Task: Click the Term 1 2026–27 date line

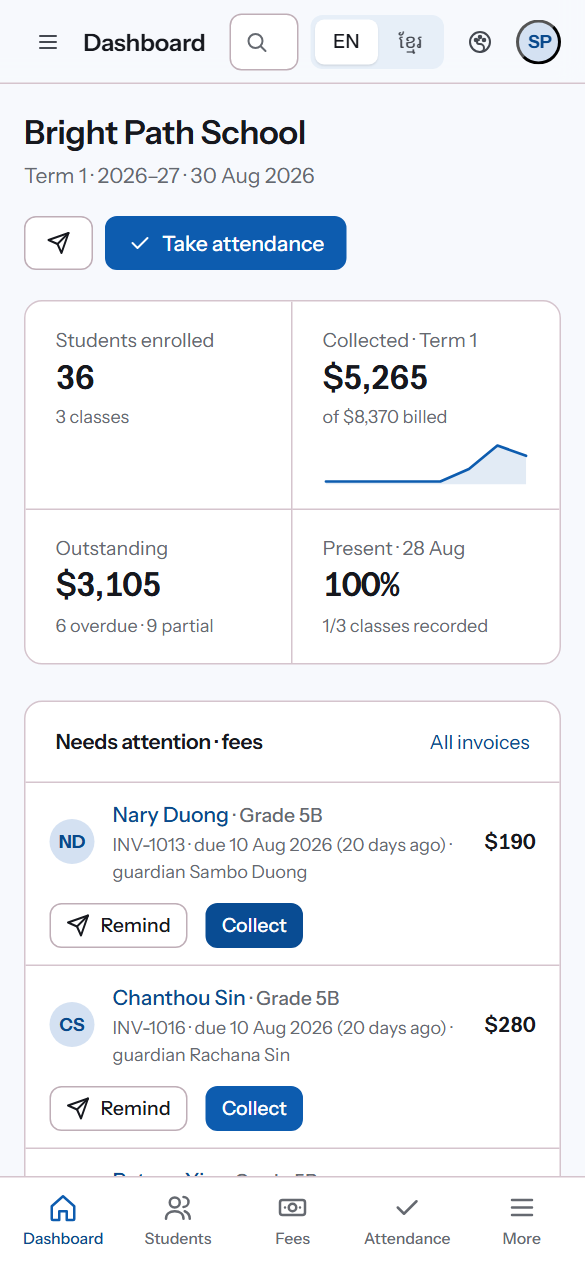Action: [x=170, y=177]
